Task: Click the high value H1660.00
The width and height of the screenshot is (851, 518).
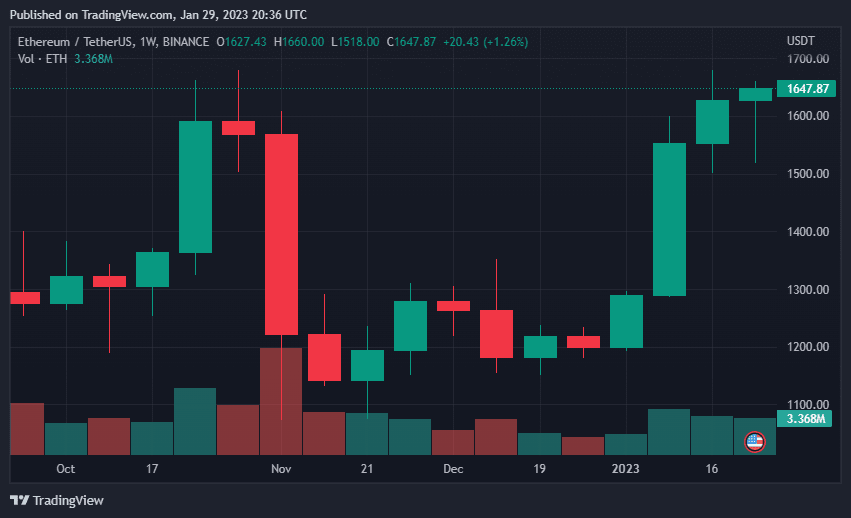Action: 299,42
